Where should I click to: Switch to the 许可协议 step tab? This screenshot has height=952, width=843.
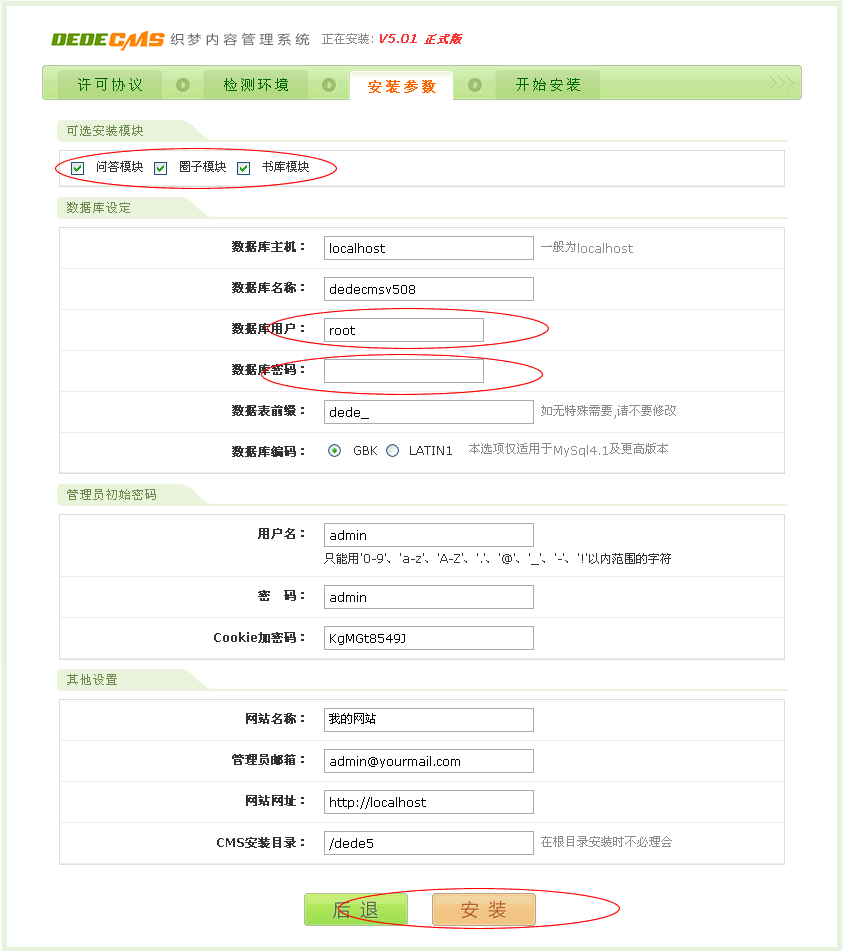[107, 85]
